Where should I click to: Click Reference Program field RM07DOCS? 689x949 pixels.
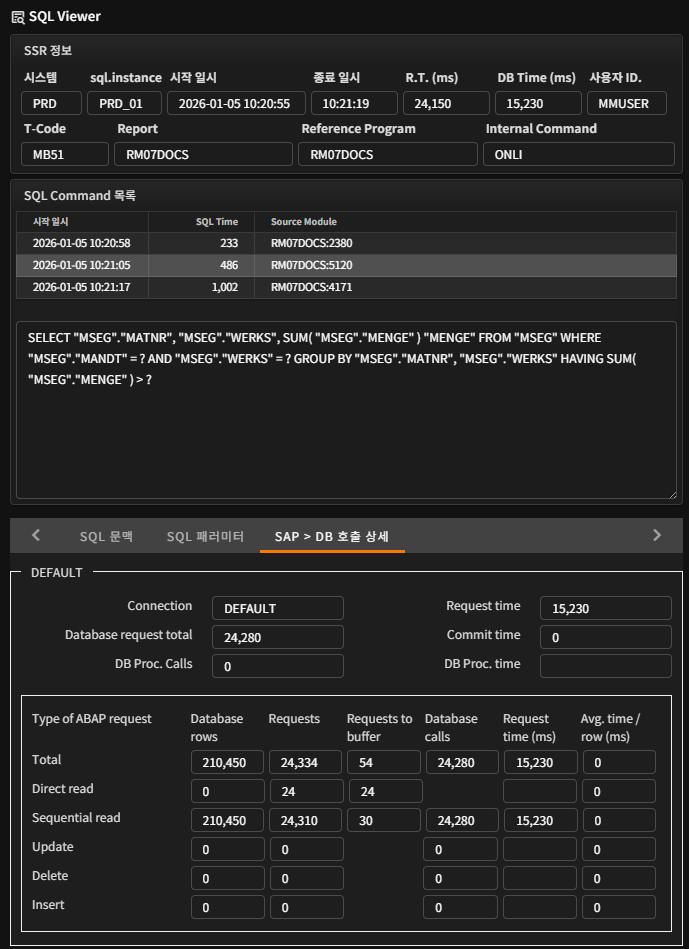tap(388, 154)
